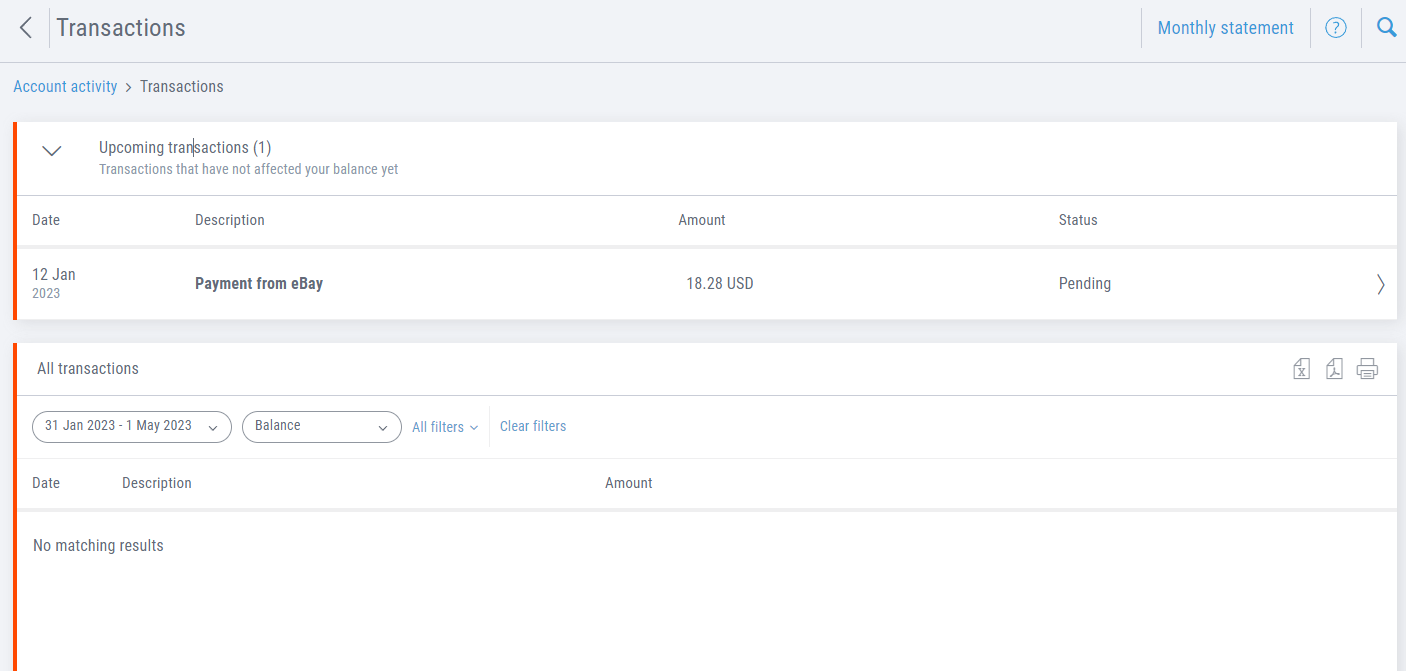Open the 31 Jan 2023 - 1 May 2023 date range dropdown
1406x671 pixels.
[x=132, y=426]
